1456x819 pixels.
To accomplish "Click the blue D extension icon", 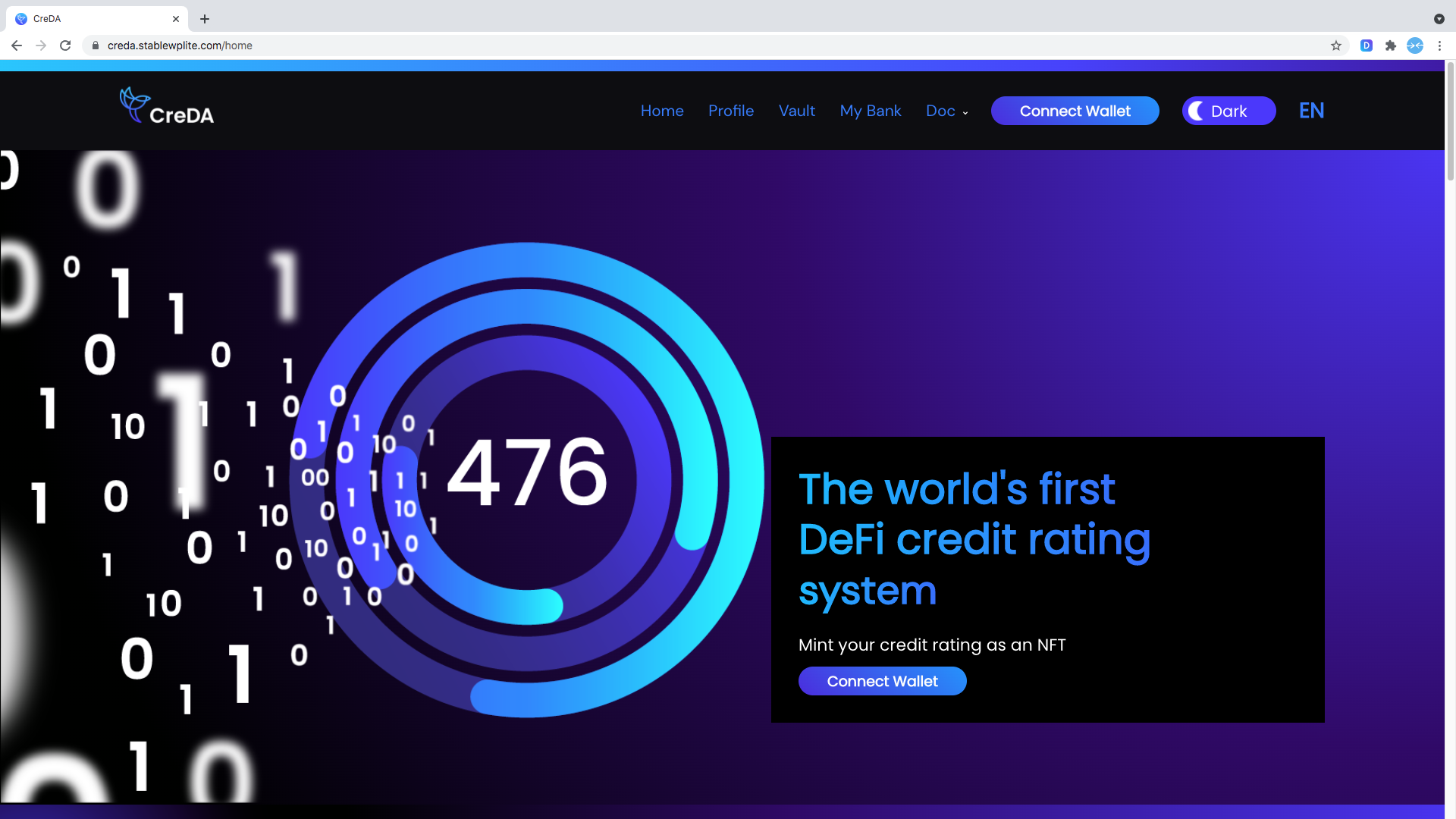I will (1367, 45).
